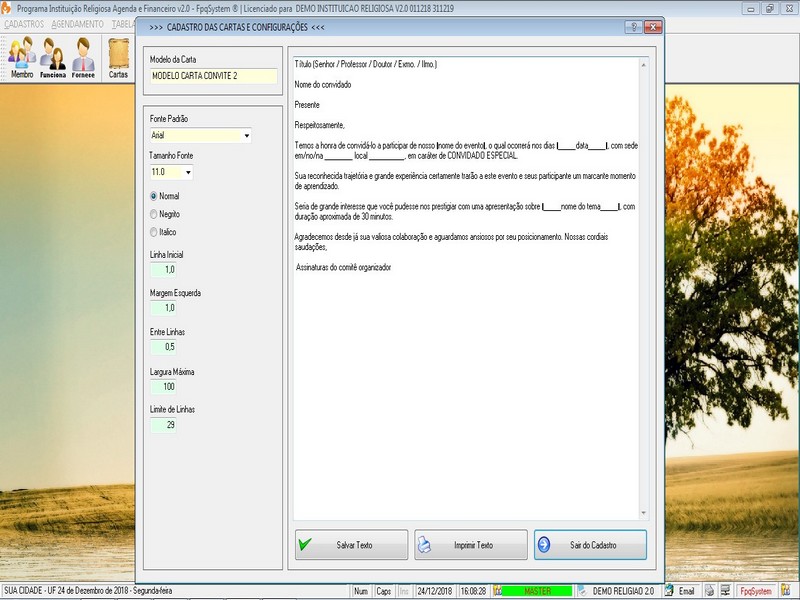Click the 'SUA CIDADE - UF' status text
Image resolution: width=800 pixels, height=600 pixels.
coord(24,591)
